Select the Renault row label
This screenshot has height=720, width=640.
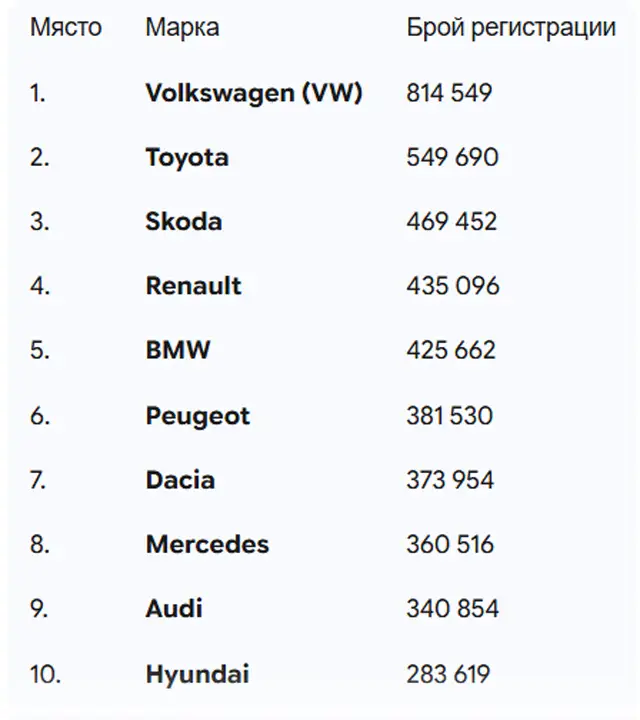tap(194, 286)
